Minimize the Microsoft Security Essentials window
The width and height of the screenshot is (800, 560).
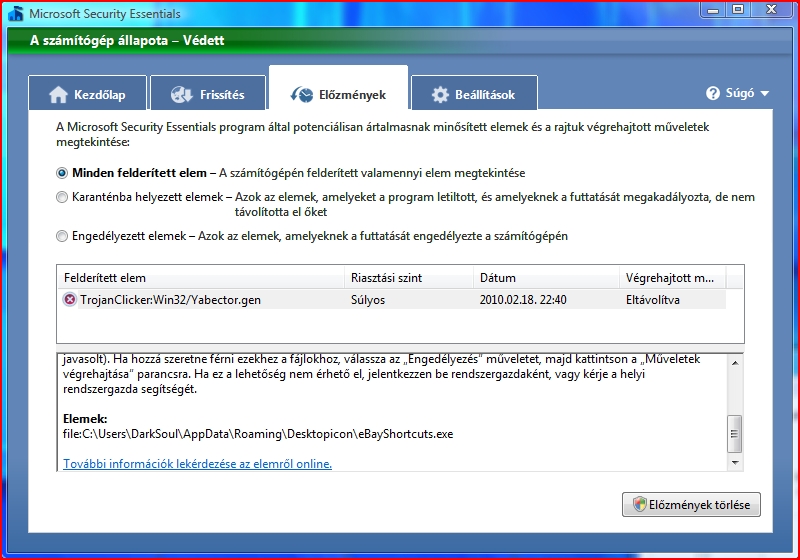[713, 10]
